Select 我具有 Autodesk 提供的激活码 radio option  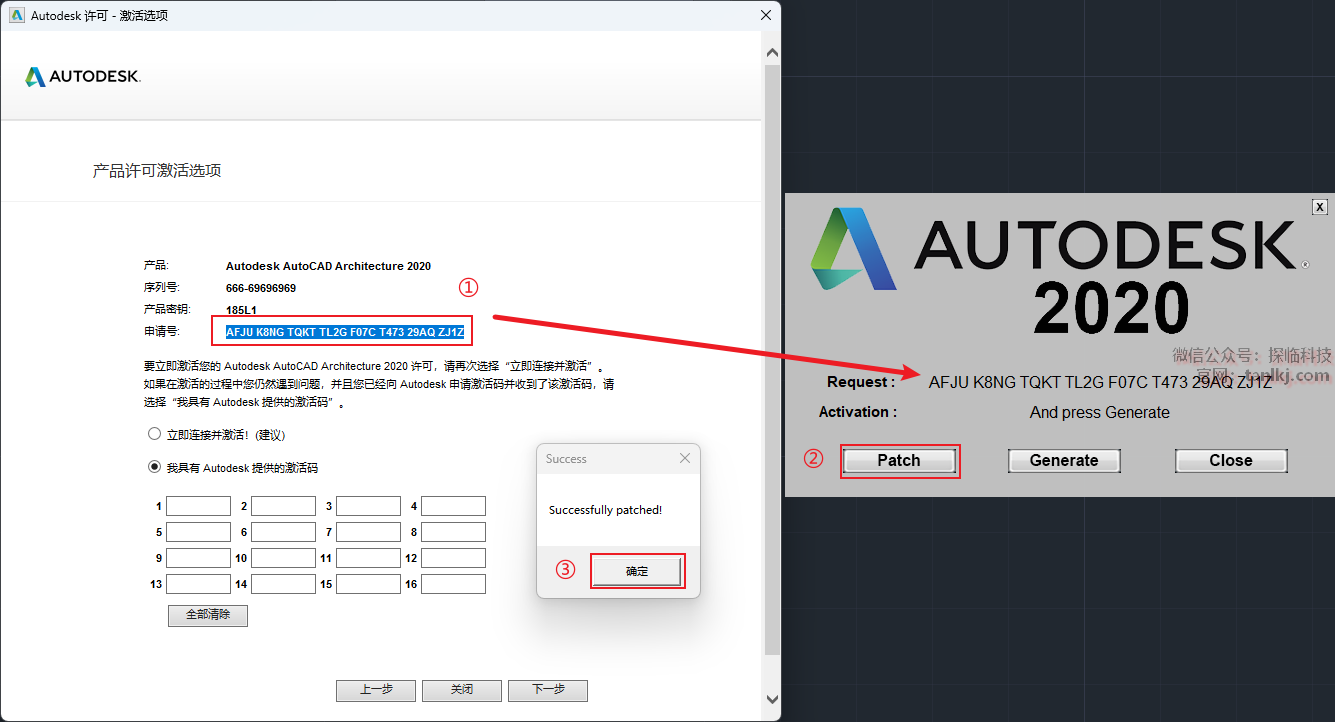click(154, 466)
